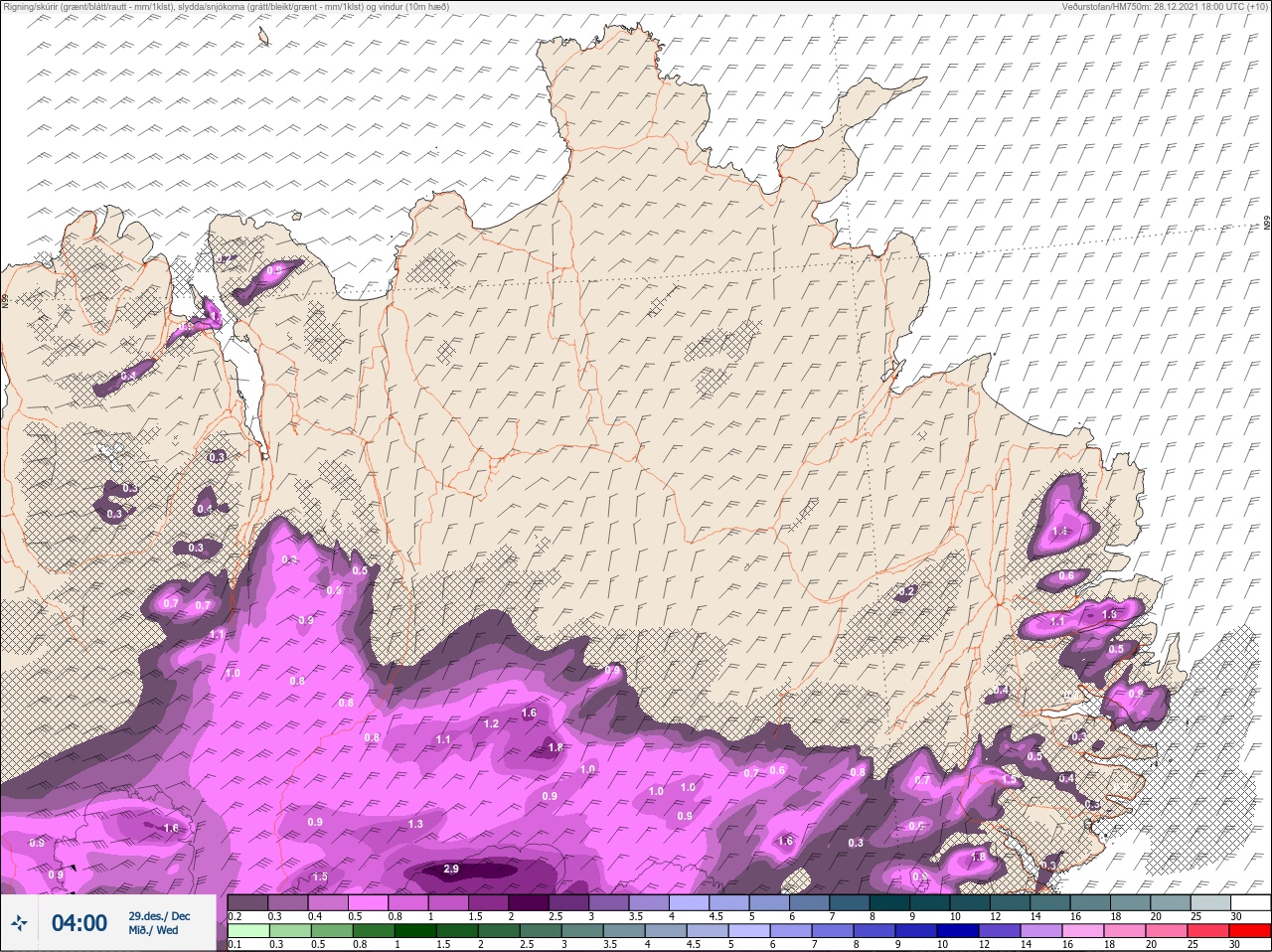
Task: Click the '1.3' precipitation value on the map
Action: click(415, 825)
